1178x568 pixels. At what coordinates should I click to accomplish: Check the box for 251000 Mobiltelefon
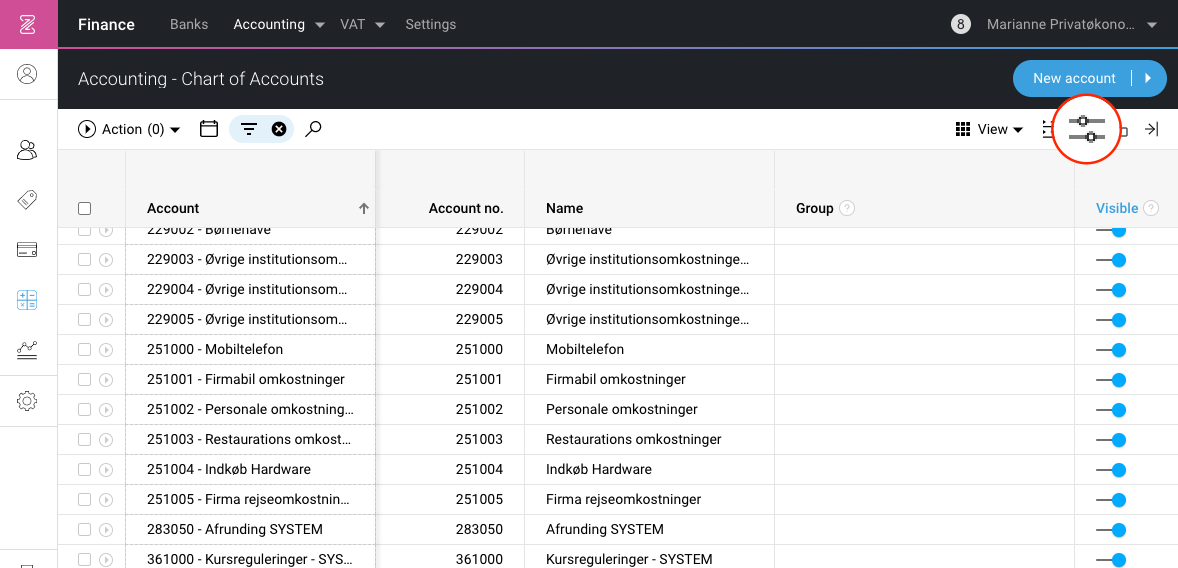[85, 349]
